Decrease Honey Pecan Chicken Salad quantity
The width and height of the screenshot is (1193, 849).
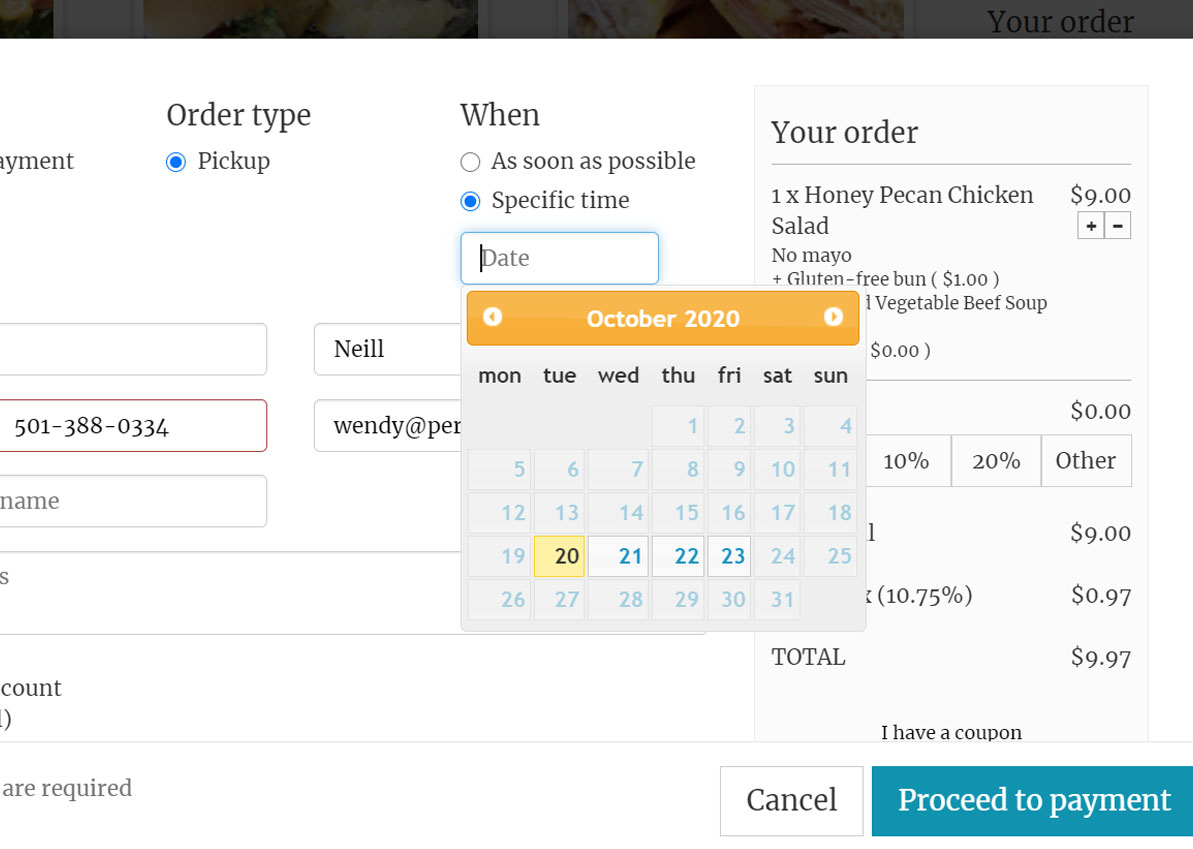(x=1118, y=226)
